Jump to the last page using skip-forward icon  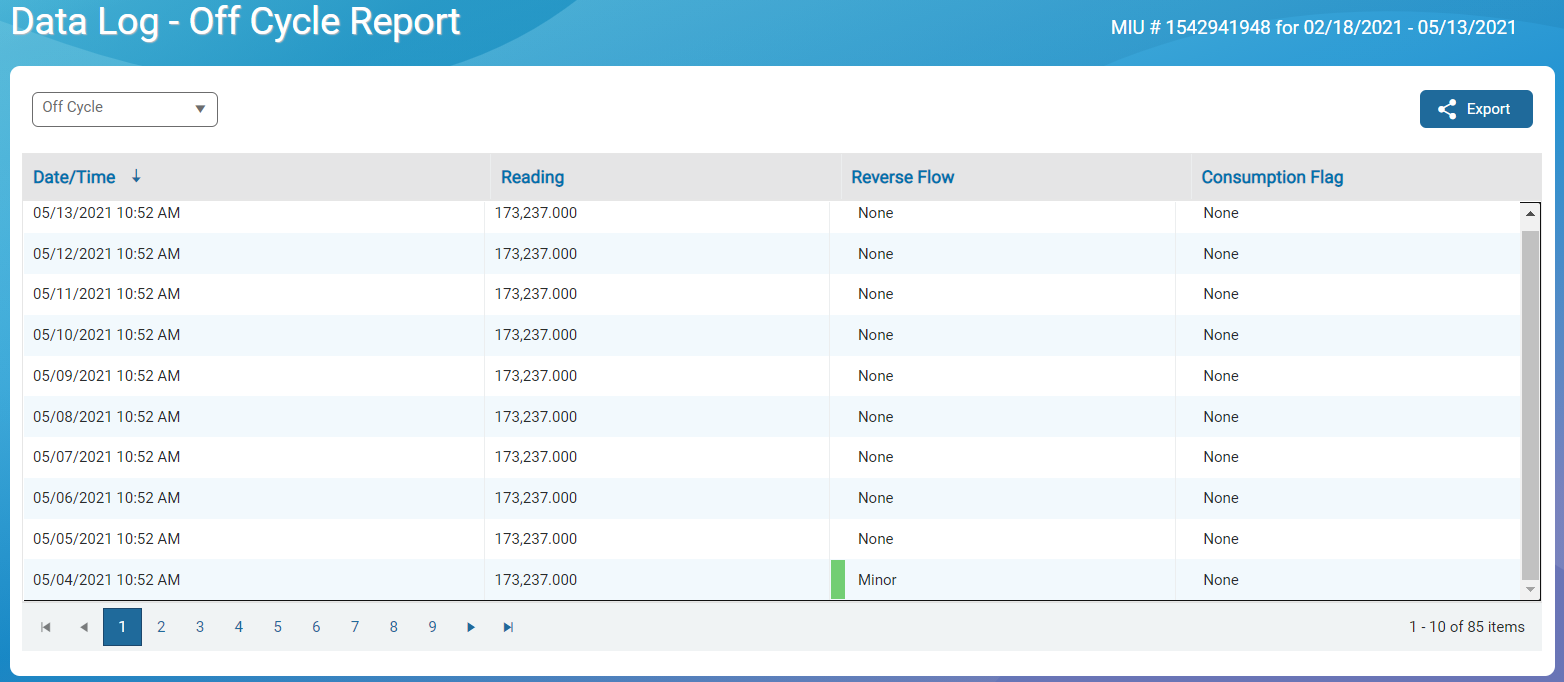coord(508,627)
